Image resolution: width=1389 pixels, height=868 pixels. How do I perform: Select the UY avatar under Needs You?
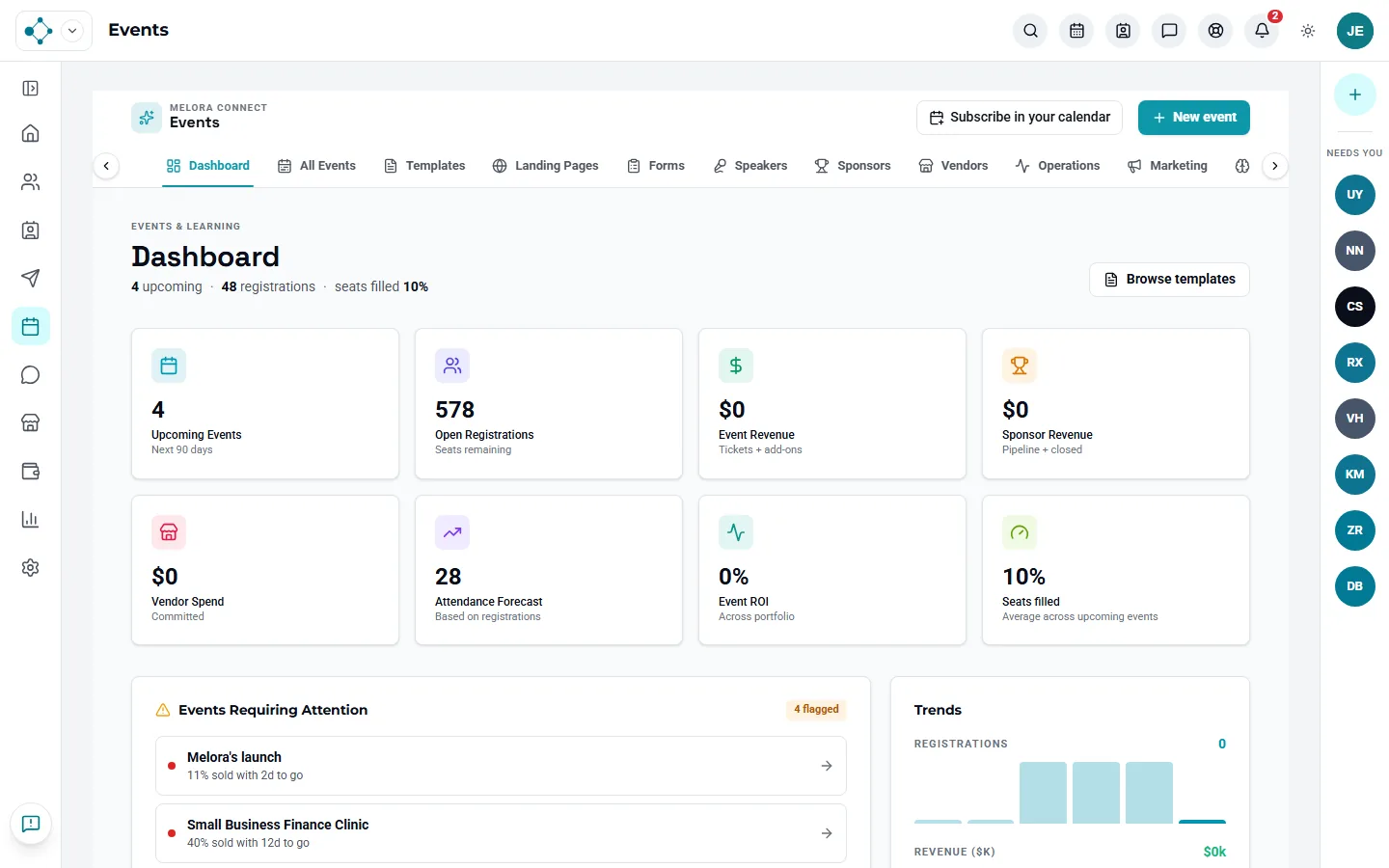tap(1354, 195)
